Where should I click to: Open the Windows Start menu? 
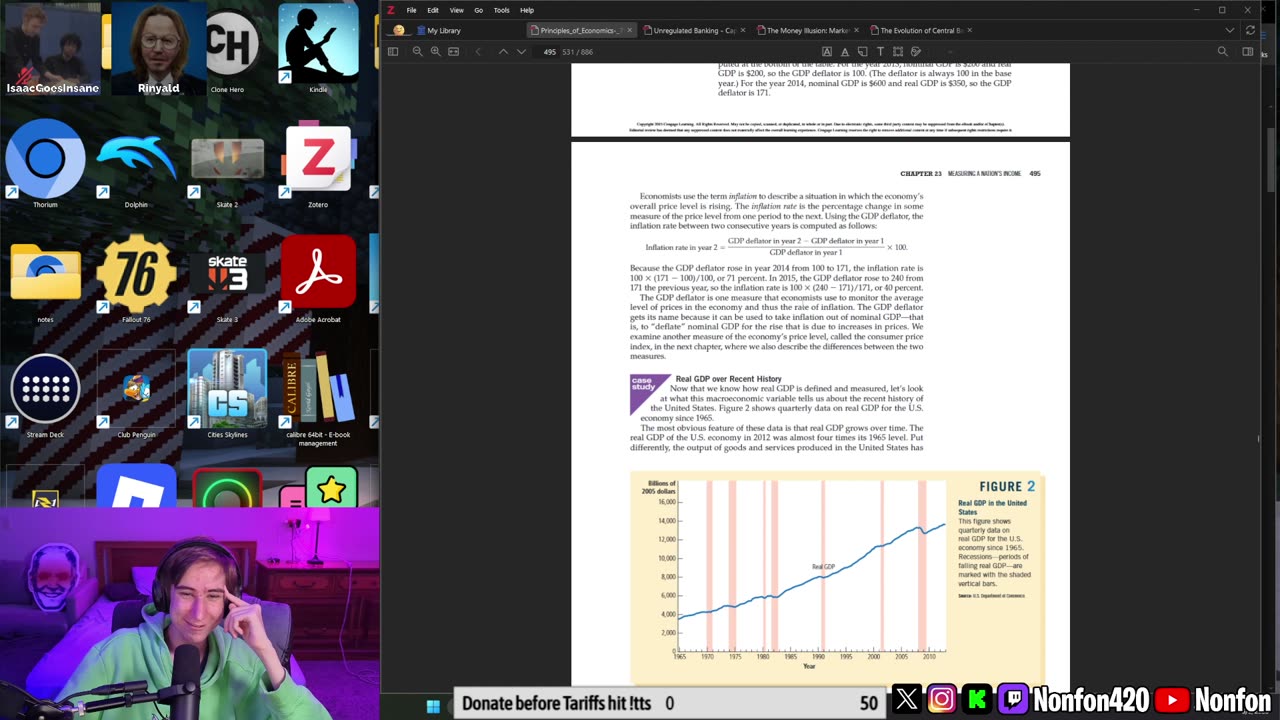pyautogui.click(x=433, y=706)
